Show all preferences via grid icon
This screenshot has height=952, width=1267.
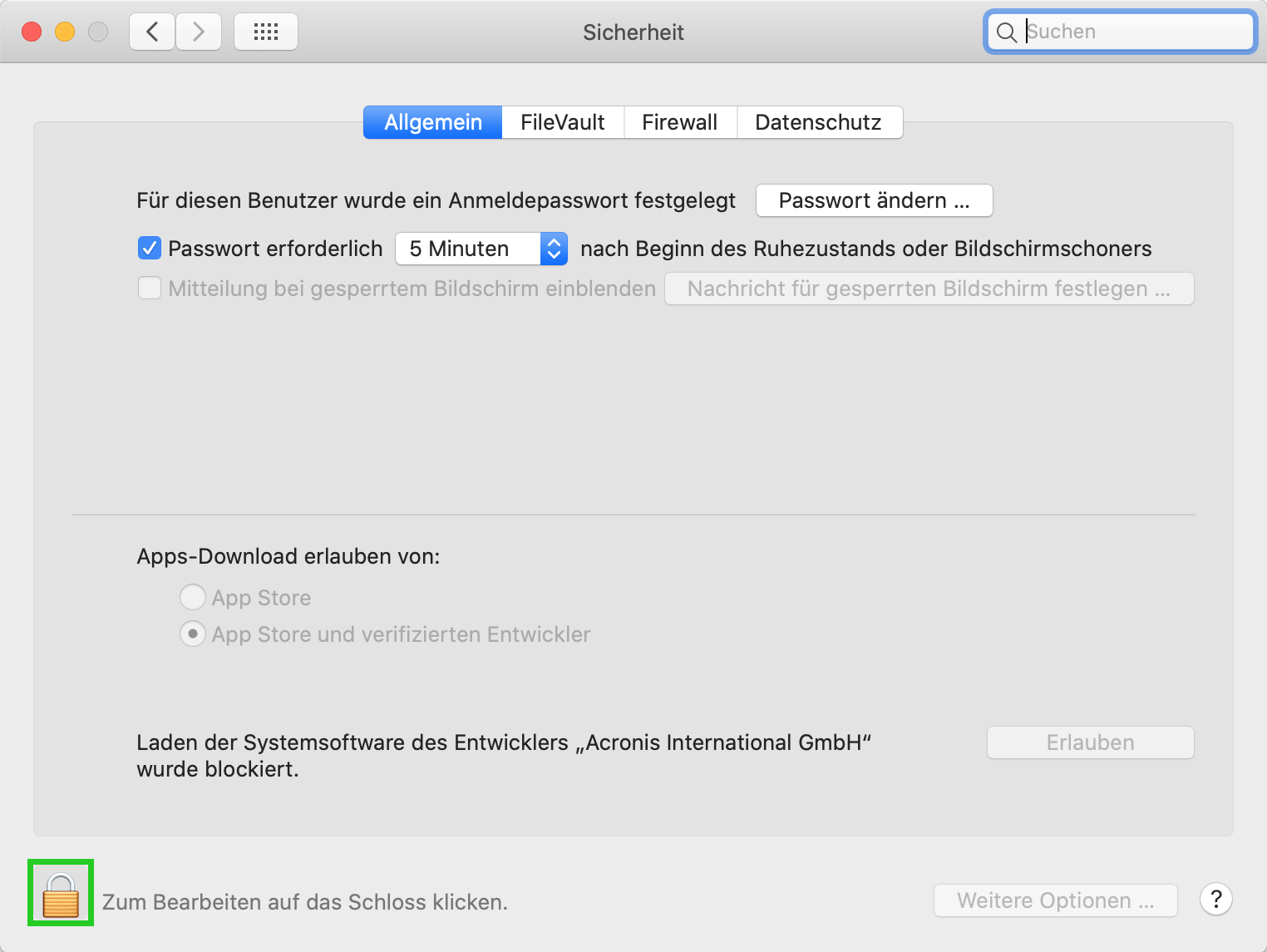point(266,32)
